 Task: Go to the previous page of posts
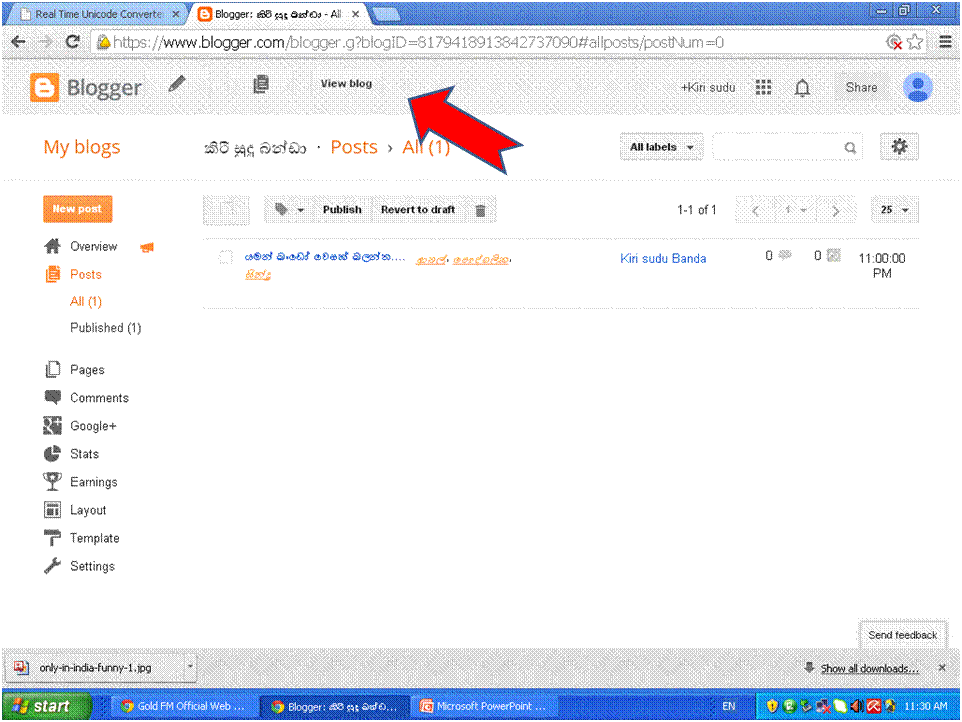[x=756, y=210]
